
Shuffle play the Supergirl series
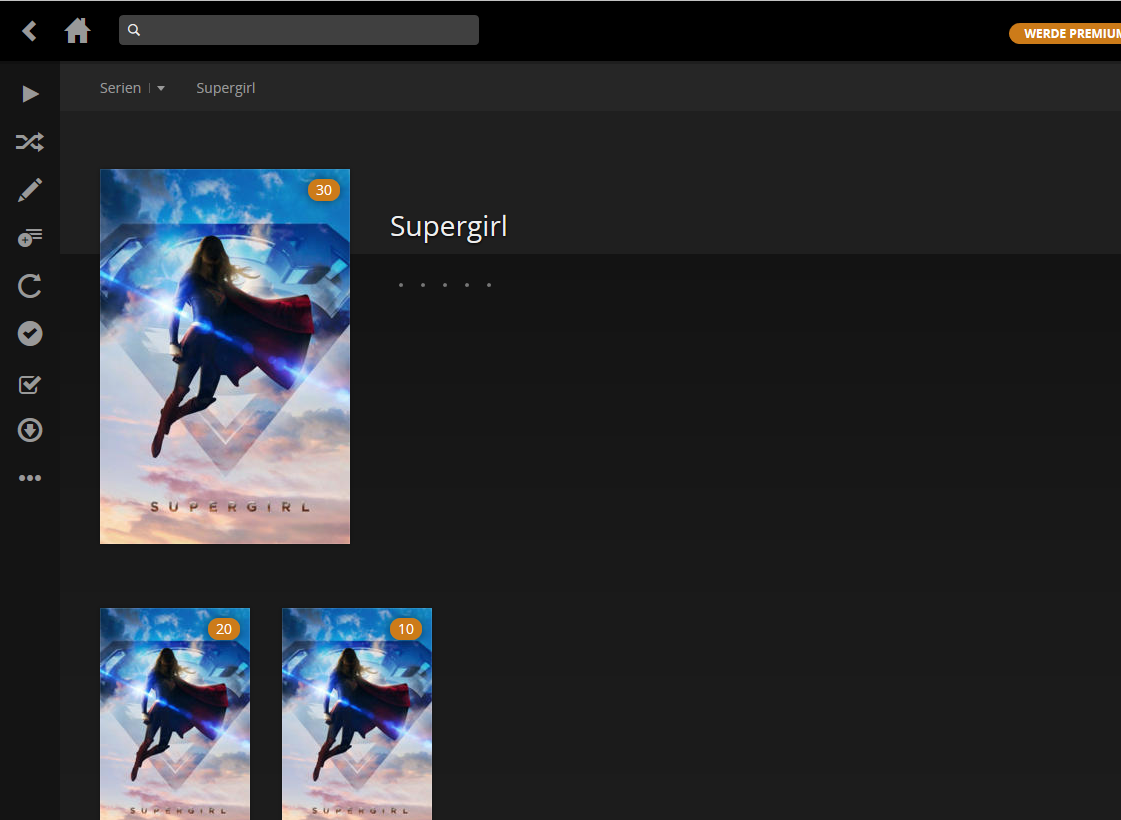pos(30,142)
